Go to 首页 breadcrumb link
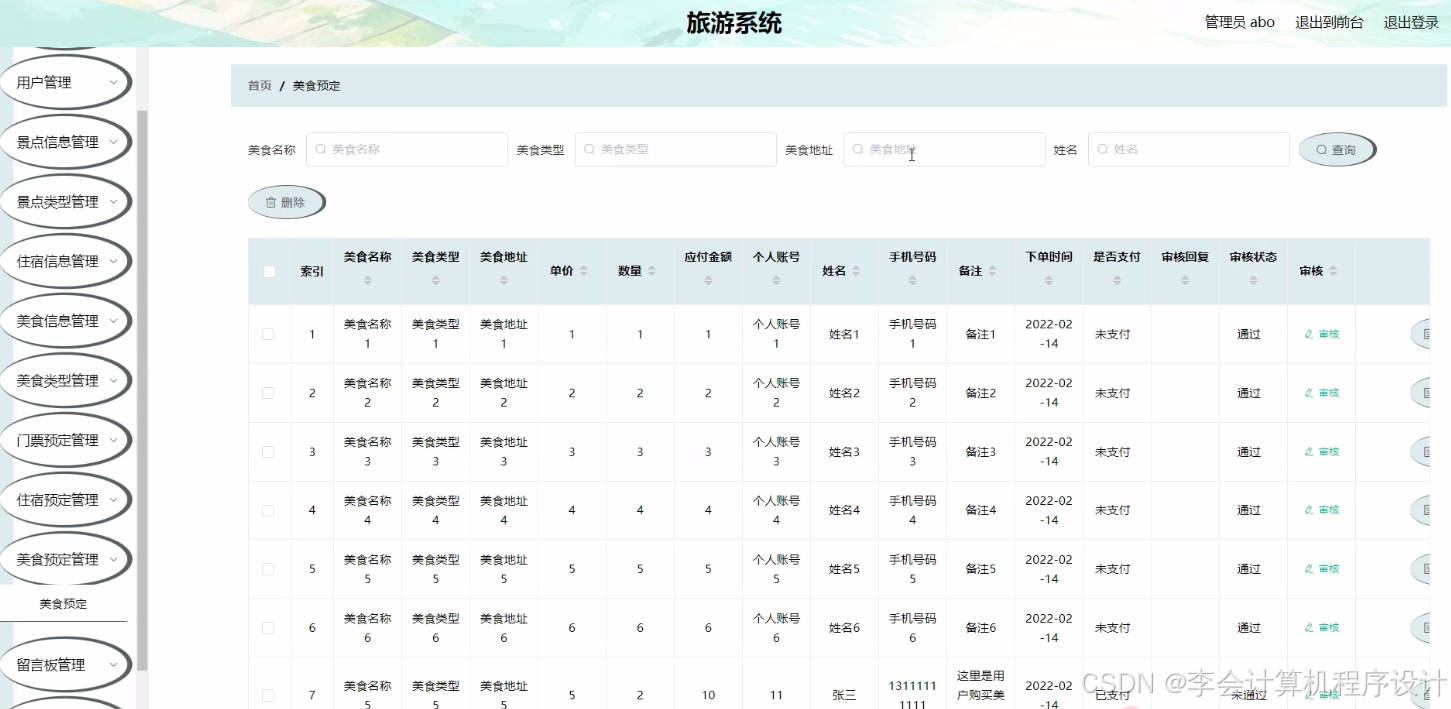 click(x=260, y=86)
